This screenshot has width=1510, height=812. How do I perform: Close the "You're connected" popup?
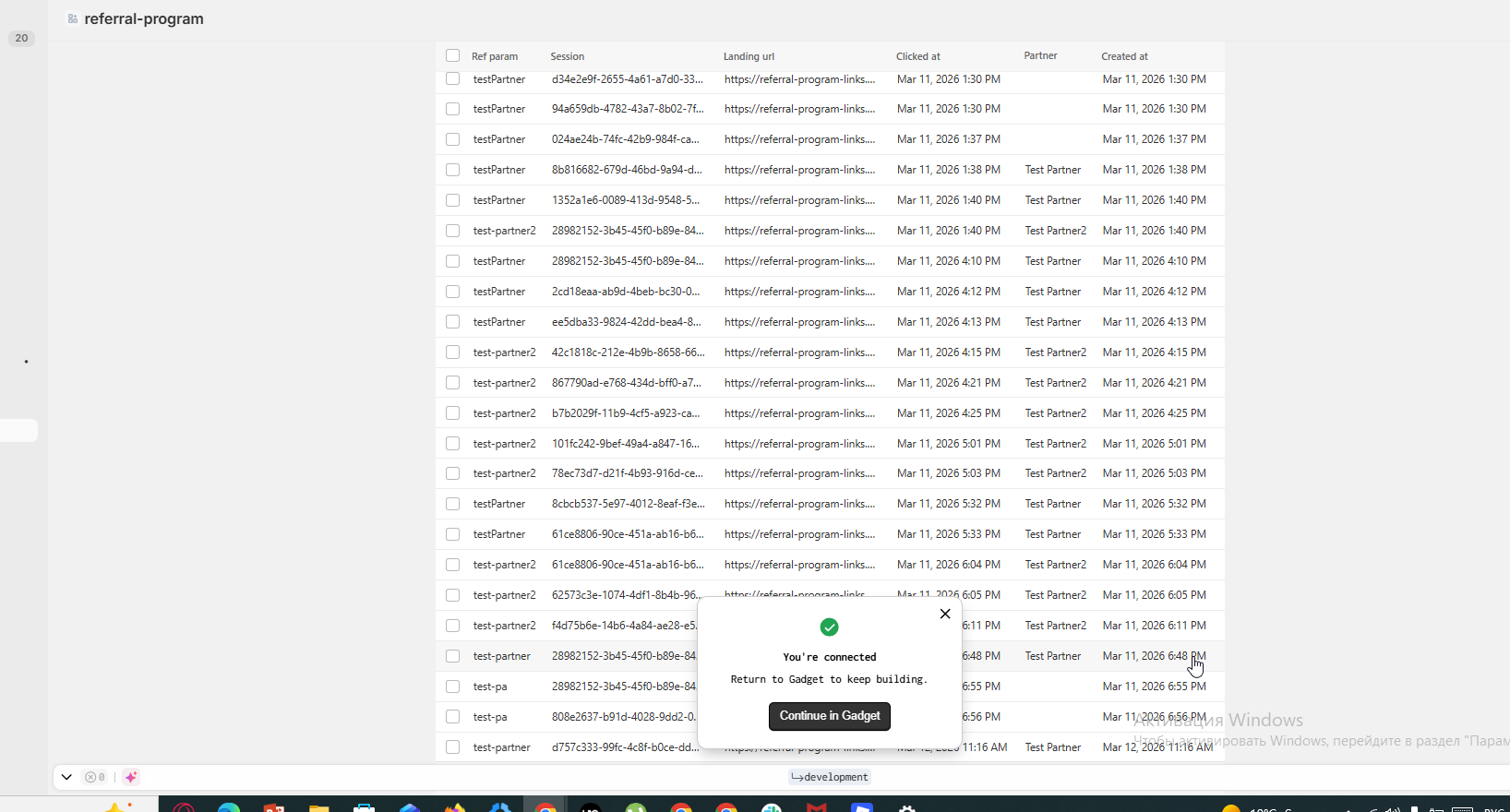click(945, 614)
